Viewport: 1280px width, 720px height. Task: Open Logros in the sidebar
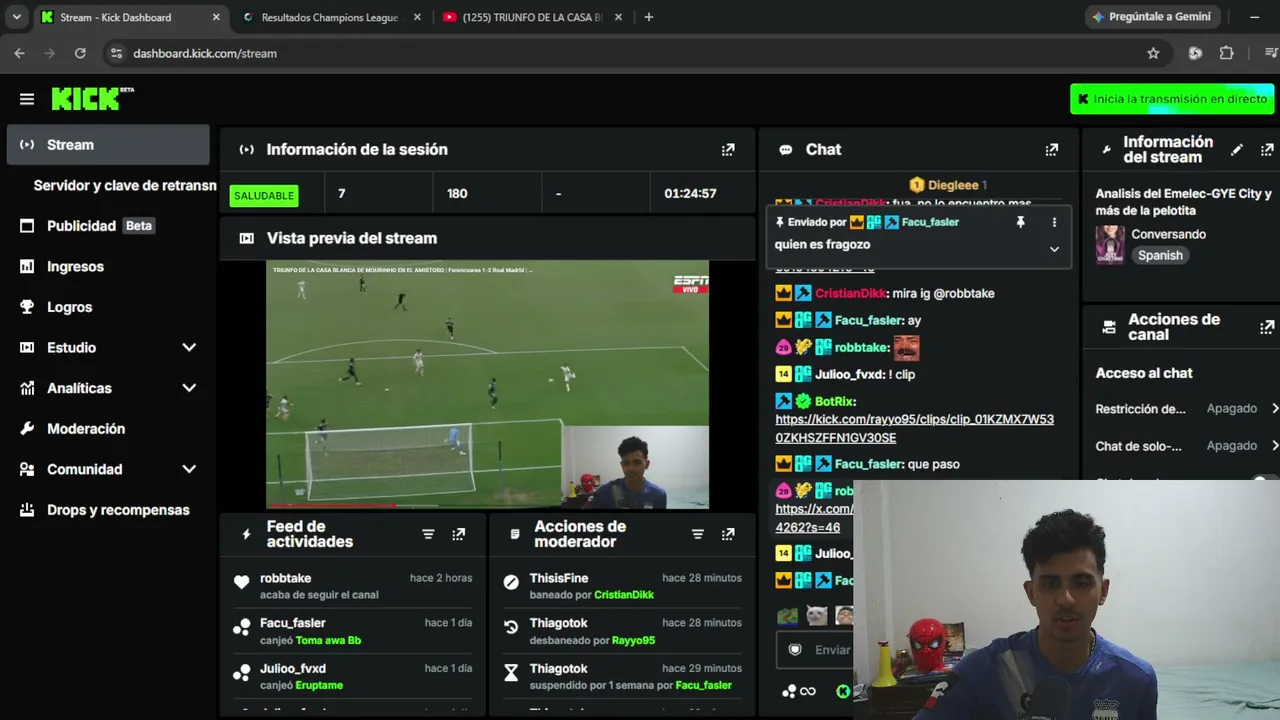tap(108, 307)
